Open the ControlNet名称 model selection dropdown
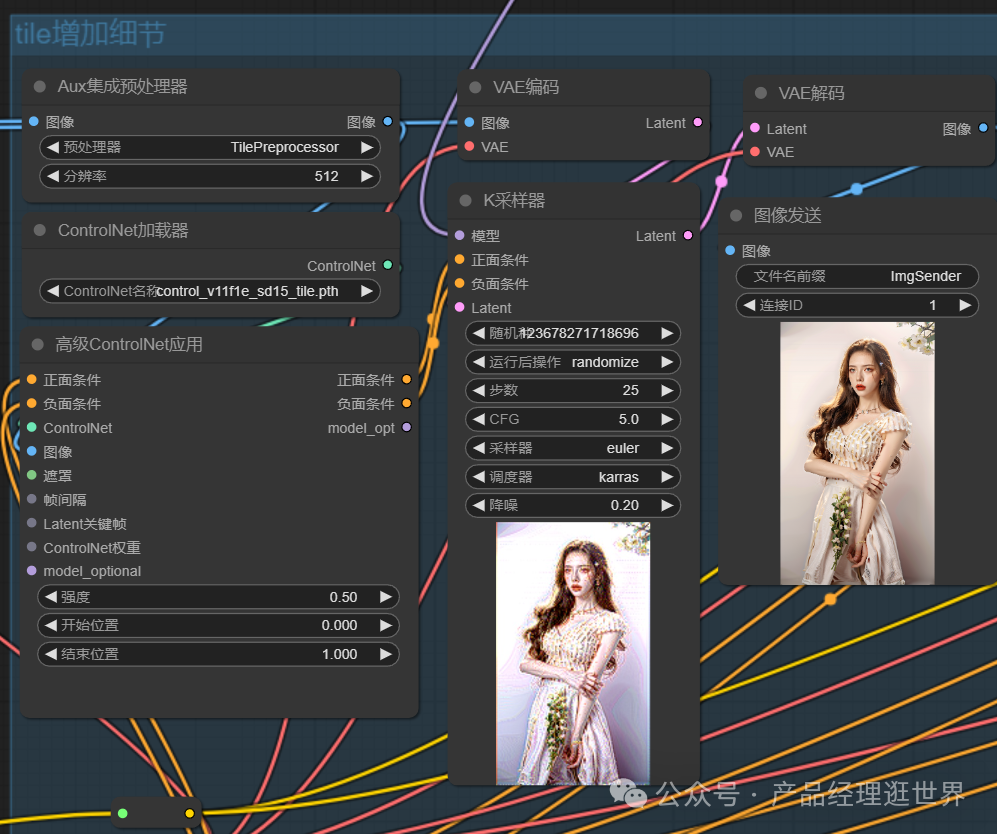Image resolution: width=997 pixels, height=834 pixels. tap(210, 293)
